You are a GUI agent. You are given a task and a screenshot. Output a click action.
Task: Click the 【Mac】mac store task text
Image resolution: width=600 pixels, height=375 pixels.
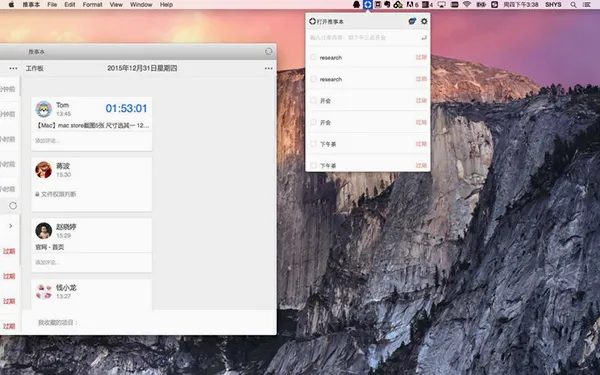[92, 125]
